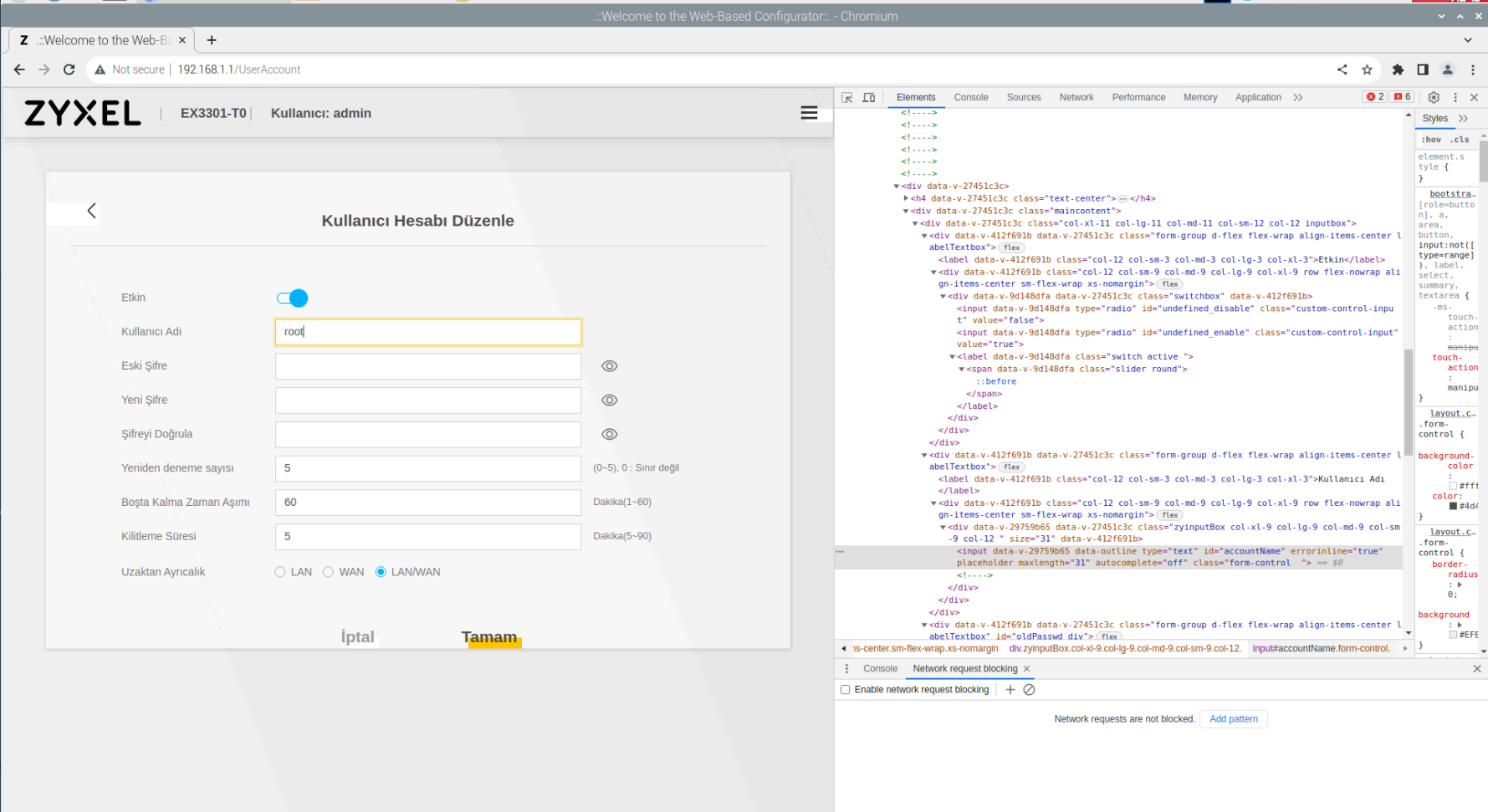Open the hamburger menu on Zyxel page
Viewport: 1488px width, 812px height.
tap(808, 113)
